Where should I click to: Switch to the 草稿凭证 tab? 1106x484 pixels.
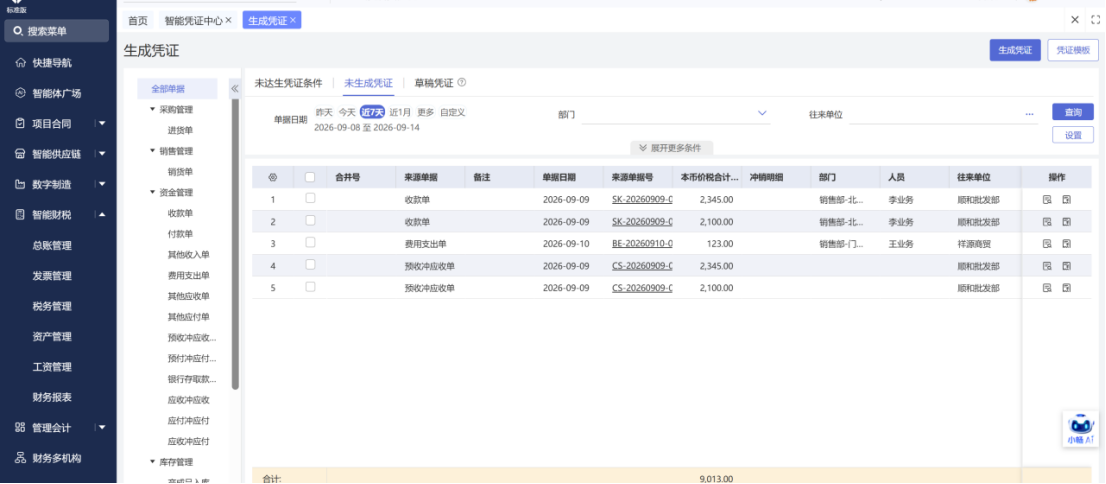pos(434,83)
